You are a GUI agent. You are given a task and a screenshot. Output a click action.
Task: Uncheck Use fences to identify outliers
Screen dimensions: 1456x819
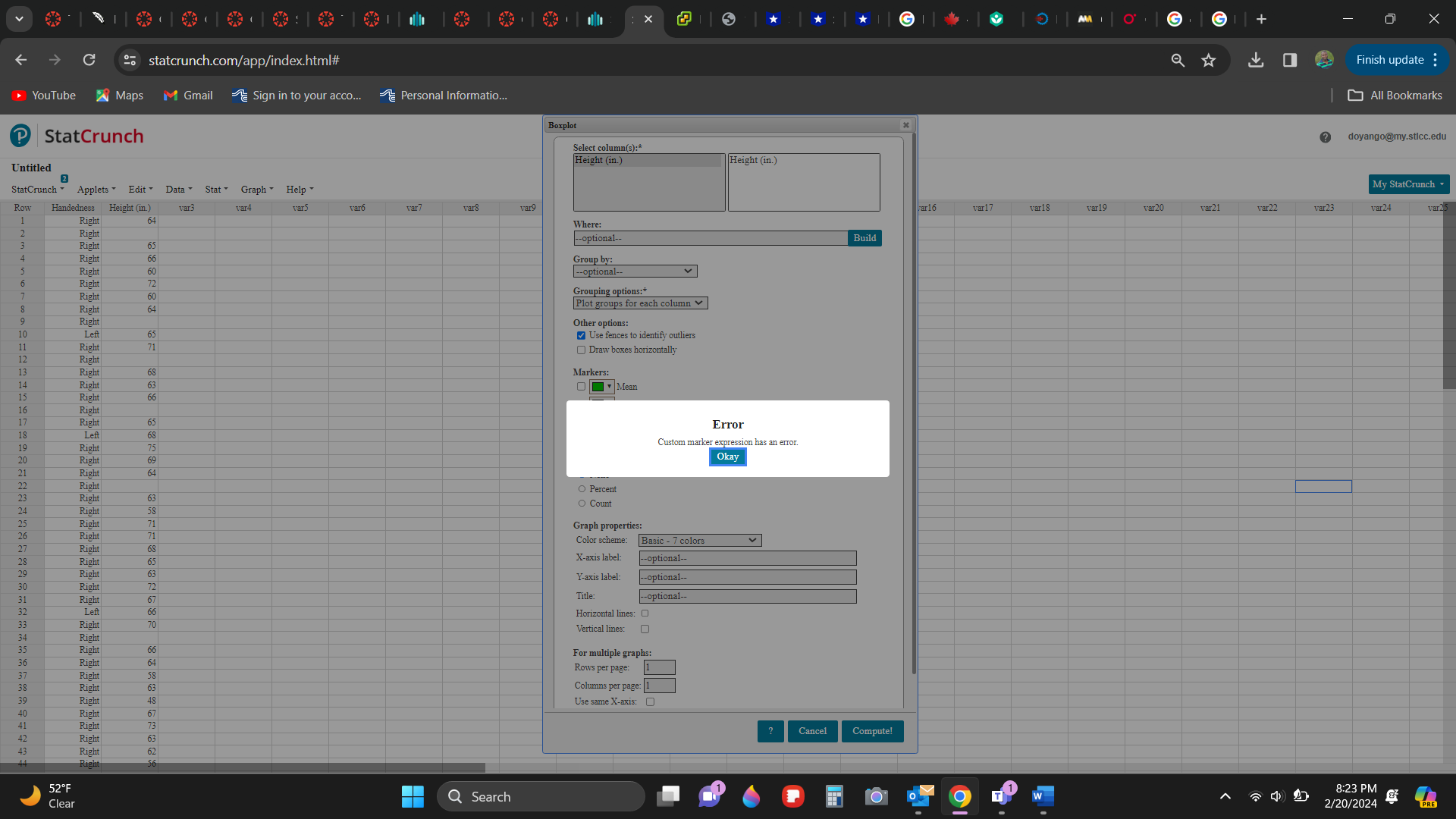coord(581,335)
